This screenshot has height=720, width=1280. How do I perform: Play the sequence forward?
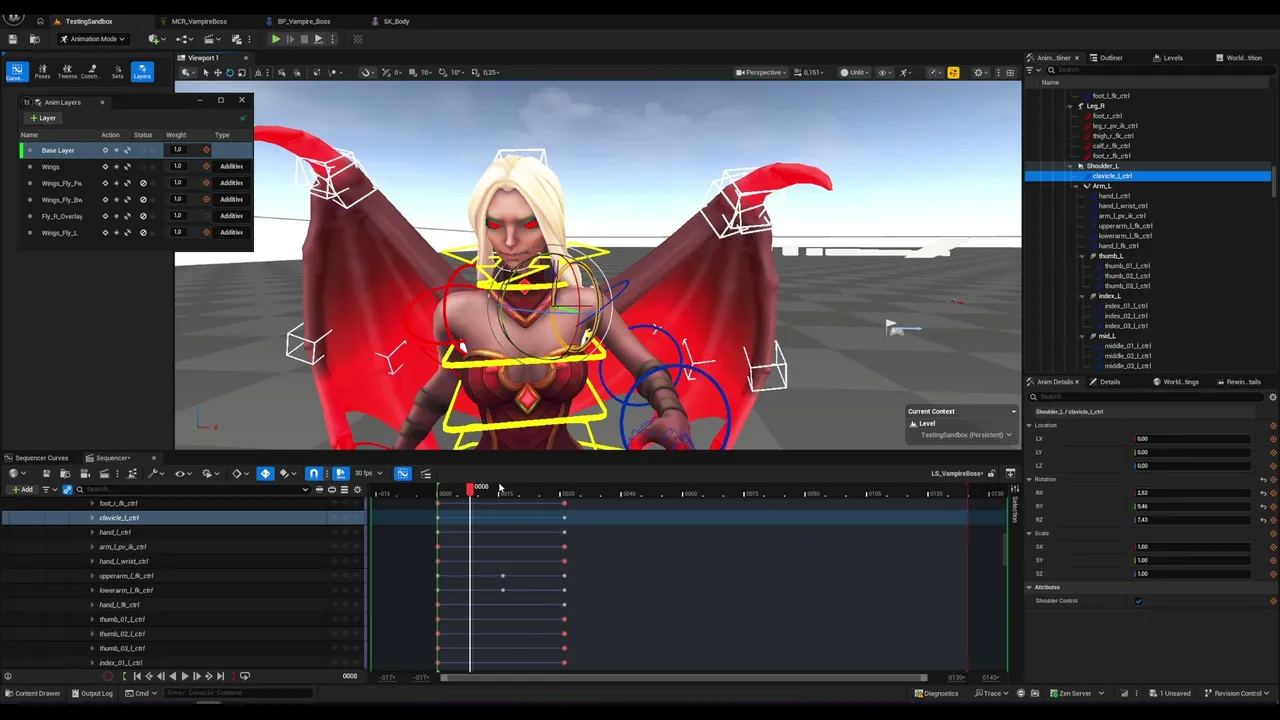184,676
